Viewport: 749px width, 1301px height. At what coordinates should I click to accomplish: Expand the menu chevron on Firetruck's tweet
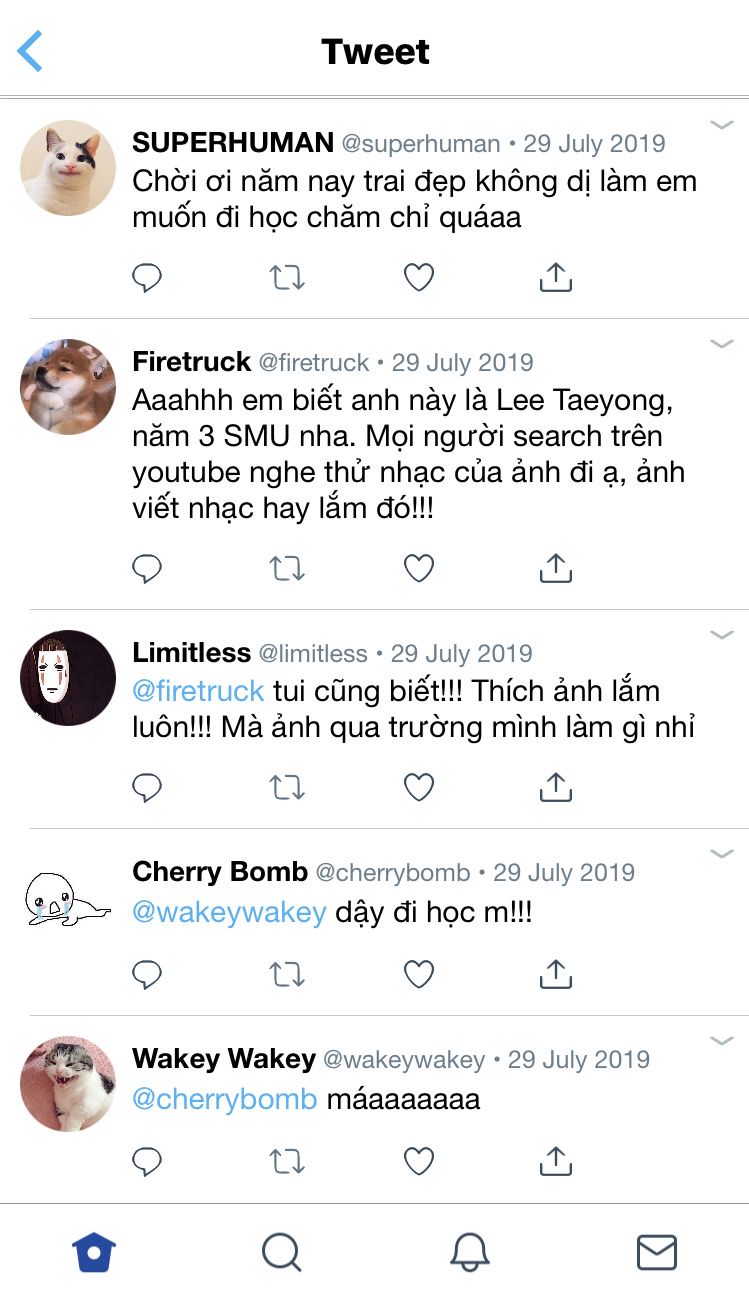click(722, 344)
